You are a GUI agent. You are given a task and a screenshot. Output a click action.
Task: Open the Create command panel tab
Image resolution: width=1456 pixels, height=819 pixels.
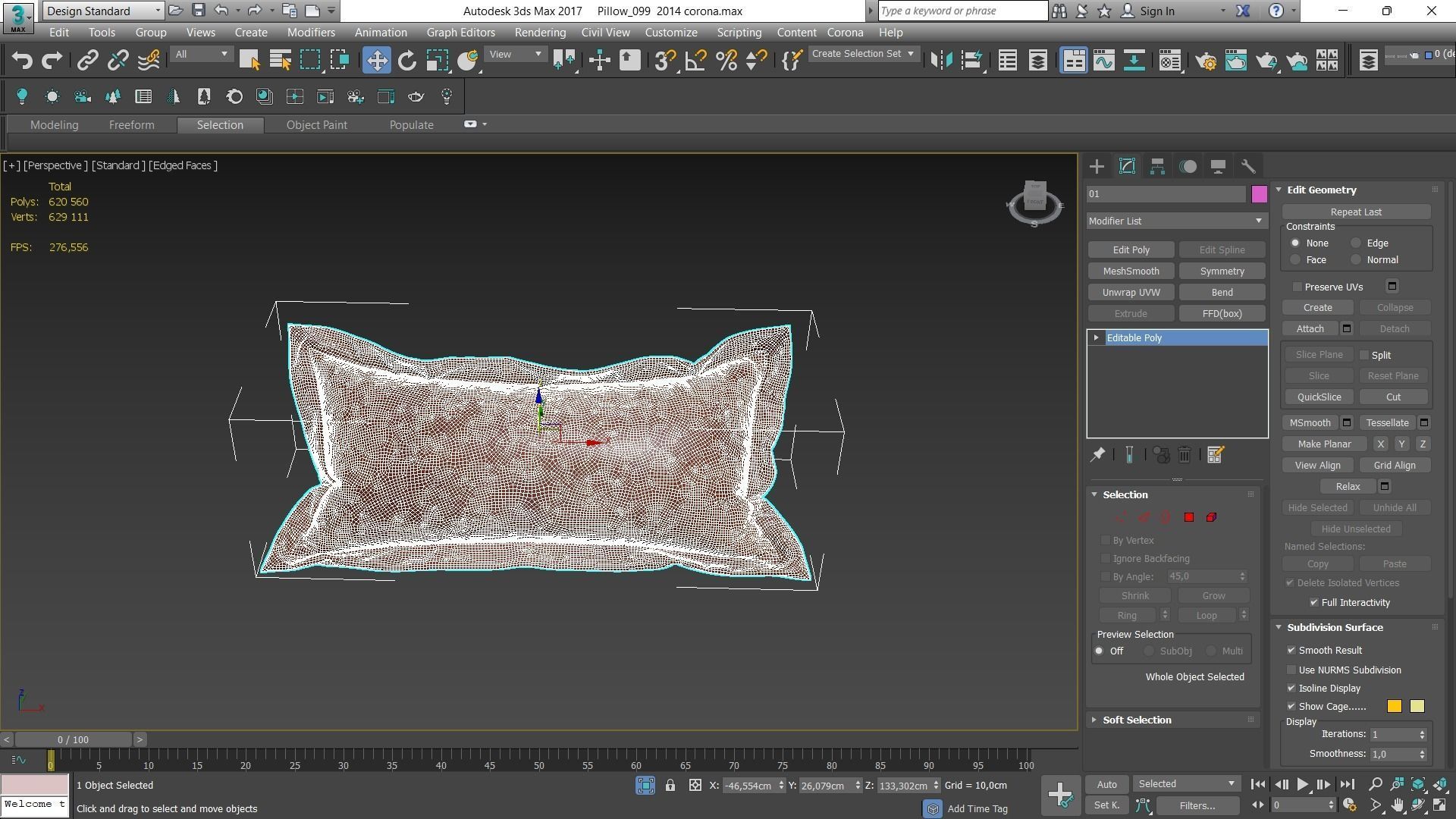(x=1097, y=167)
